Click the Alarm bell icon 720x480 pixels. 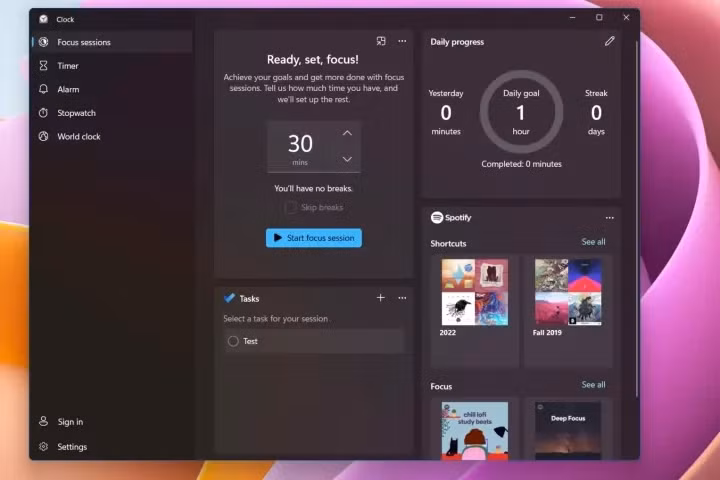(44, 89)
